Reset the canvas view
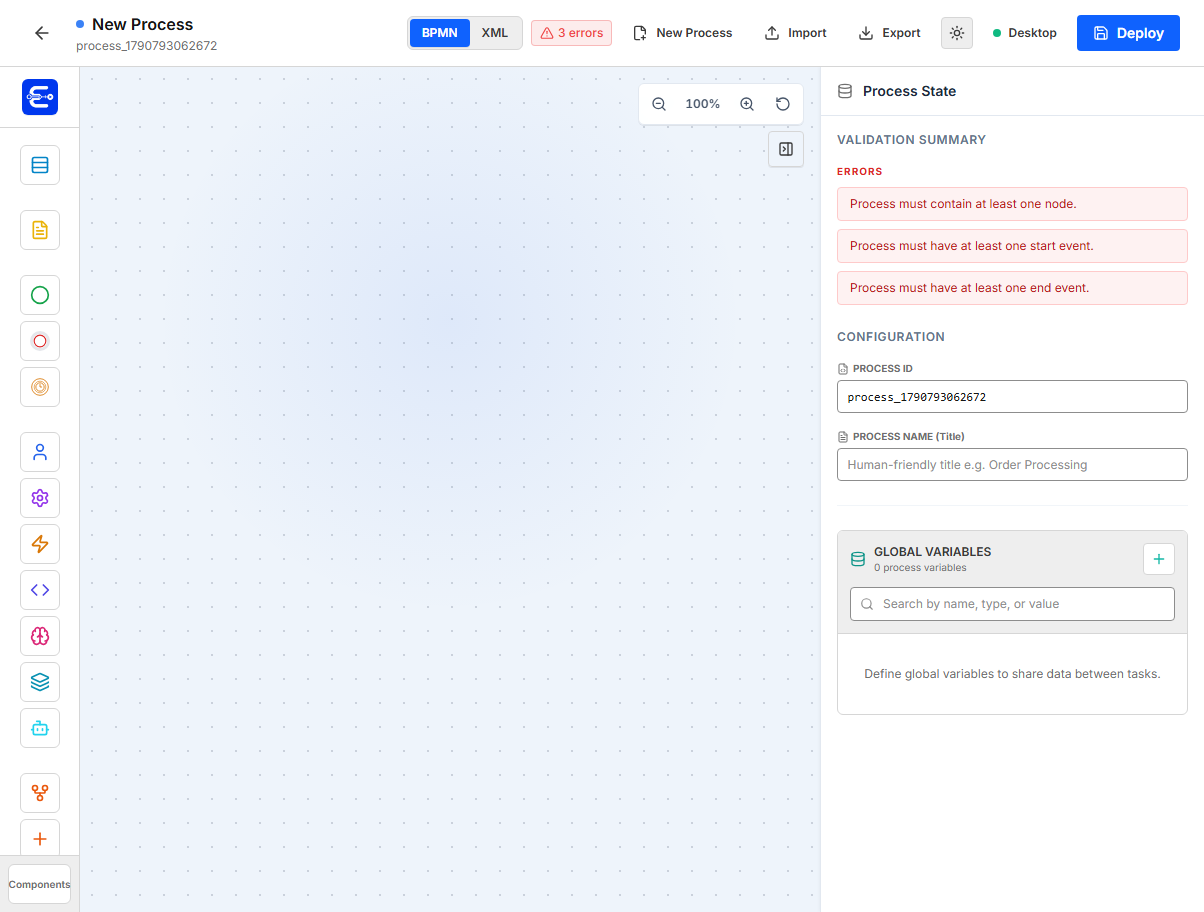The width and height of the screenshot is (1204, 912). coord(783,104)
